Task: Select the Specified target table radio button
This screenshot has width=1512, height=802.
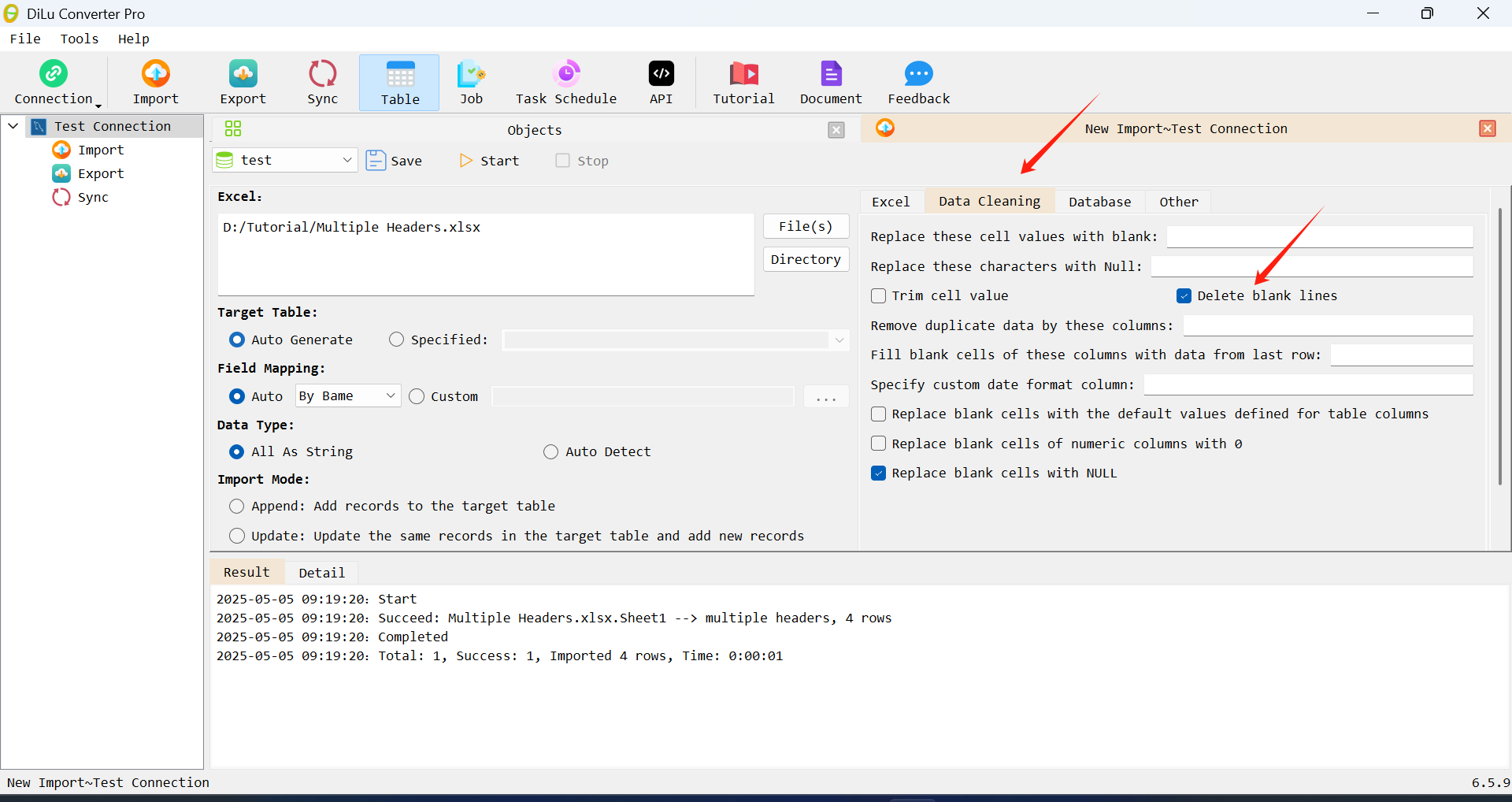Action: pos(396,340)
